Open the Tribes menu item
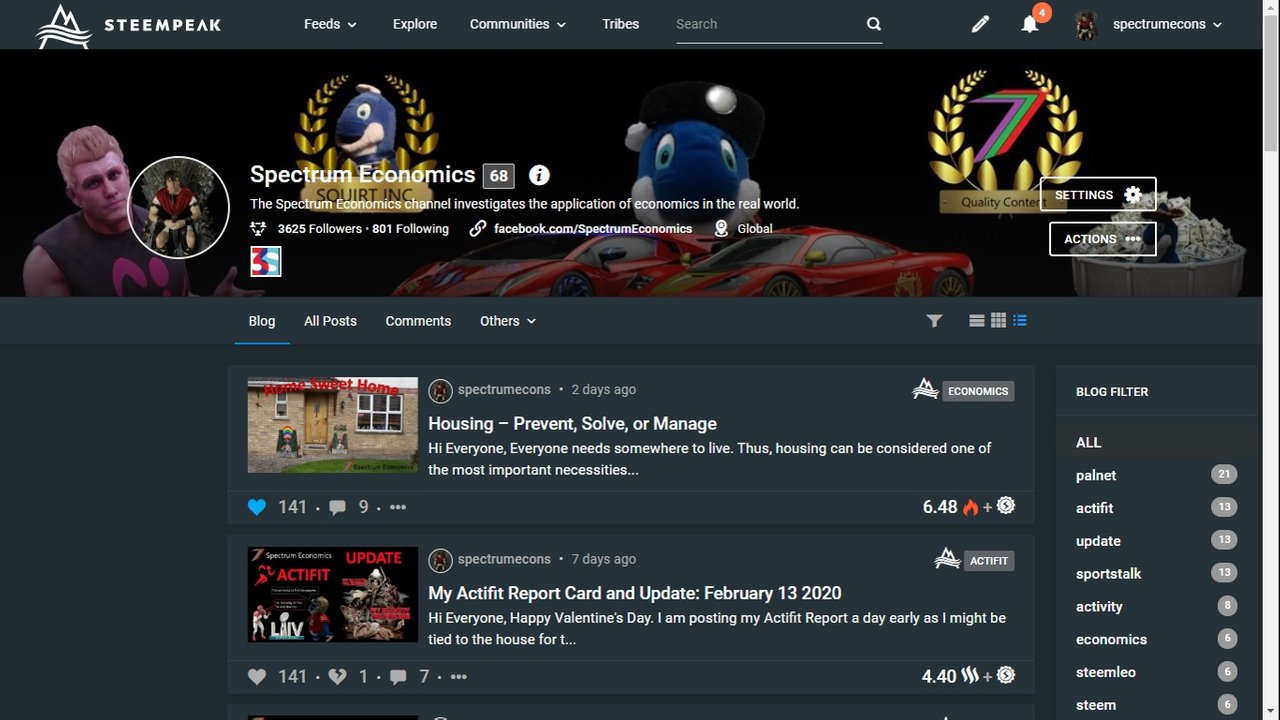The width and height of the screenshot is (1280, 720). click(x=621, y=24)
